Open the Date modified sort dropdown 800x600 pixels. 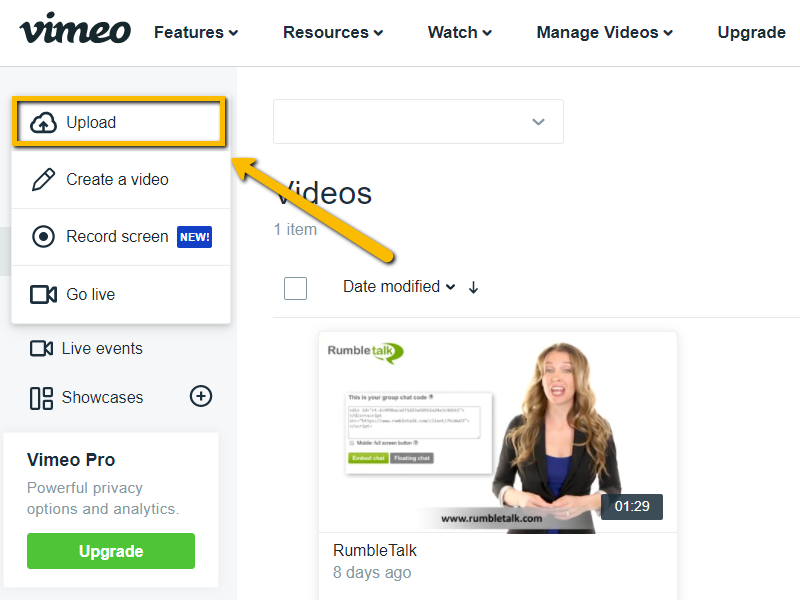click(399, 287)
